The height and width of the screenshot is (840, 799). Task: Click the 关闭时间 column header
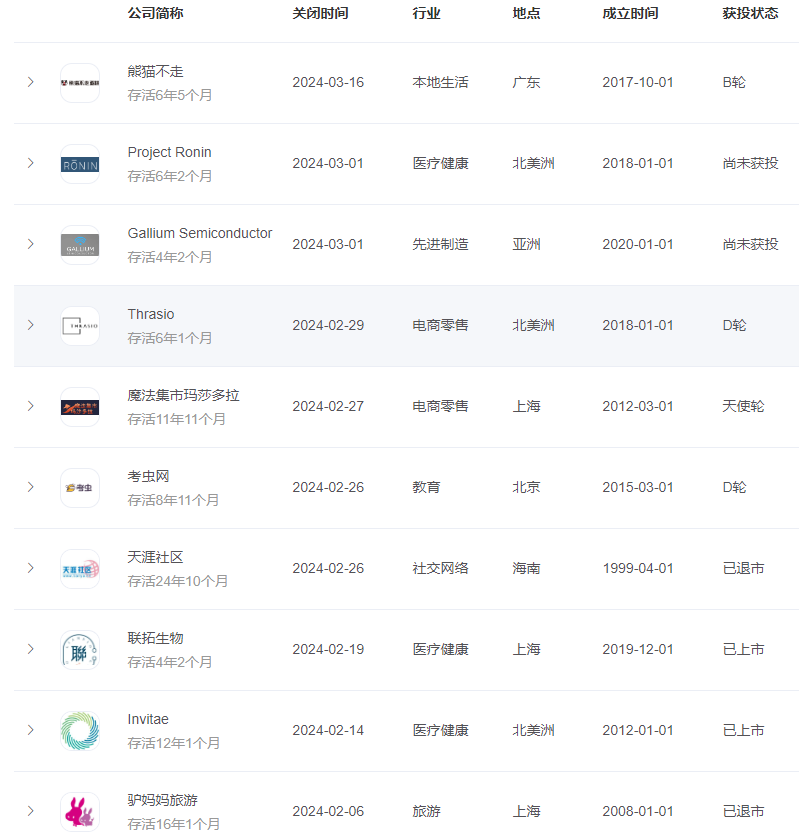320,13
